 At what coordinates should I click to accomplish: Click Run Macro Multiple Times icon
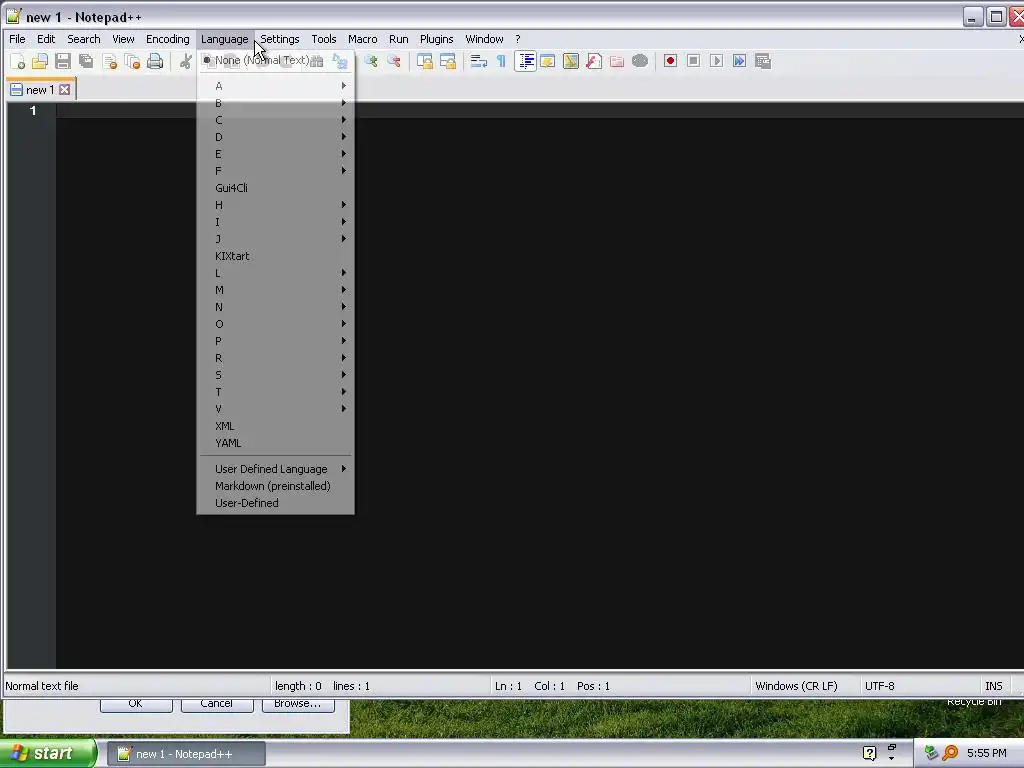739,61
